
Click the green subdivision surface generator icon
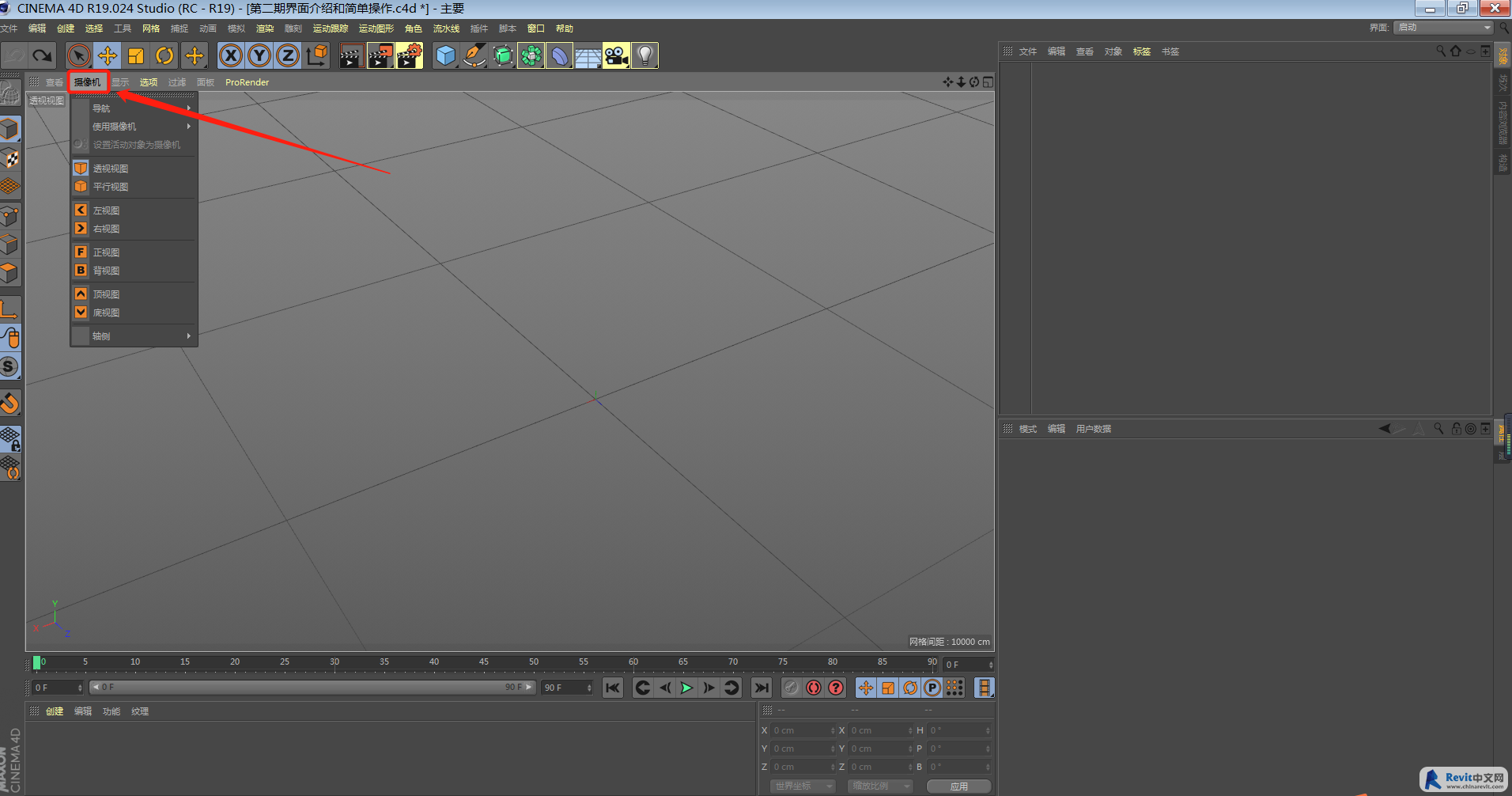pyautogui.click(x=502, y=55)
